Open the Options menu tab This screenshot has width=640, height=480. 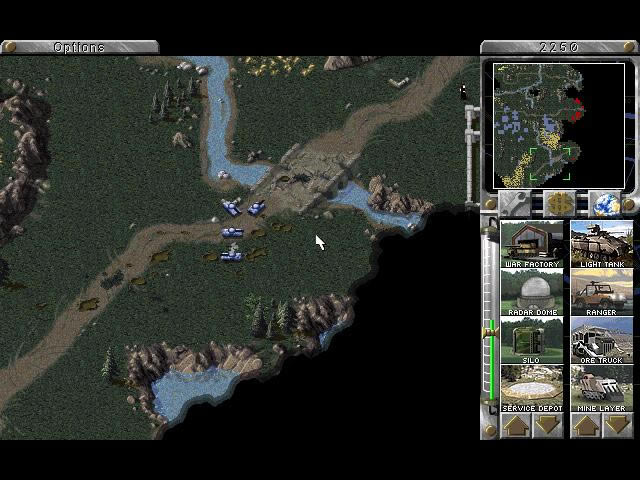click(x=80, y=47)
